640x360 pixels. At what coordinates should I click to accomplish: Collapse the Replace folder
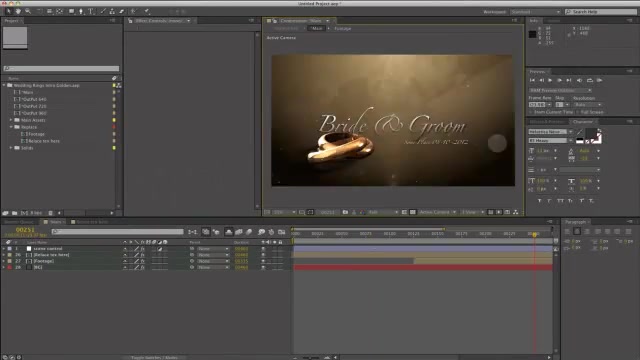11,127
